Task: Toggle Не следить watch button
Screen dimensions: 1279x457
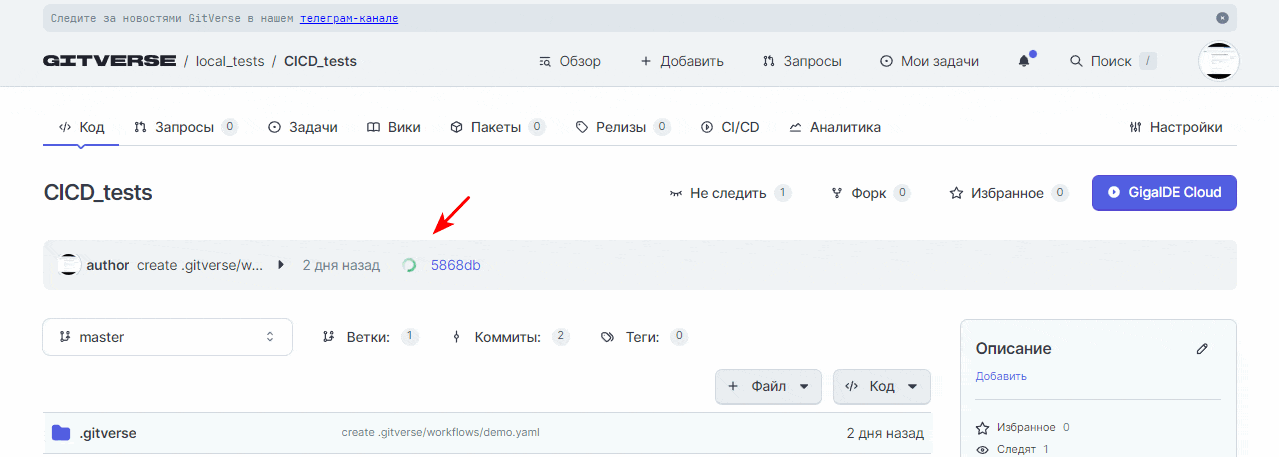Action: [x=729, y=193]
